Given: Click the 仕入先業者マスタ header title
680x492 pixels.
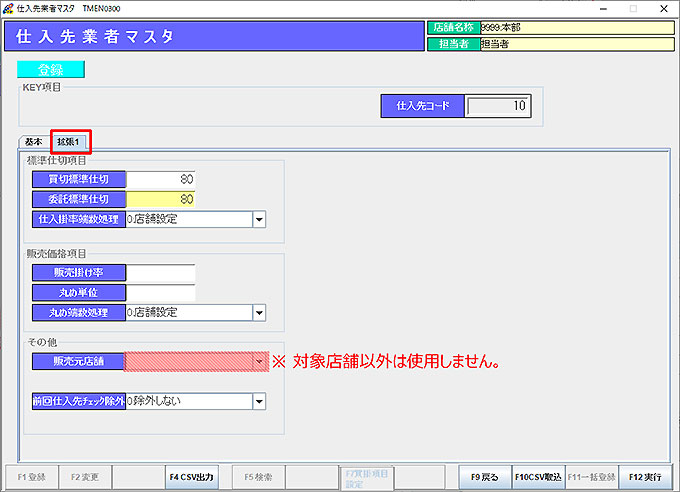Looking at the screenshot, I should click(95, 36).
